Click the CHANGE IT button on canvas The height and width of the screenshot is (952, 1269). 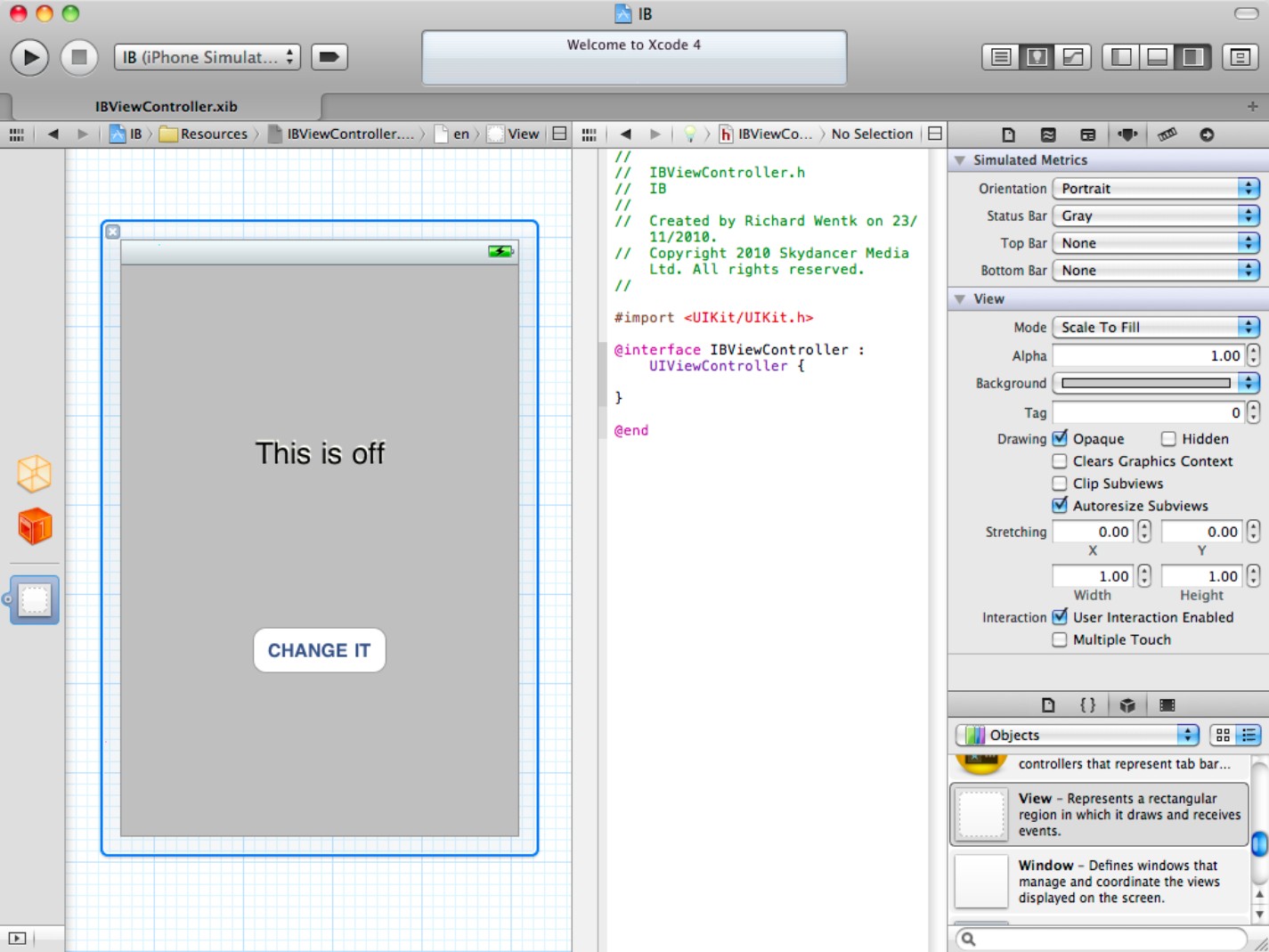(x=320, y=650)
